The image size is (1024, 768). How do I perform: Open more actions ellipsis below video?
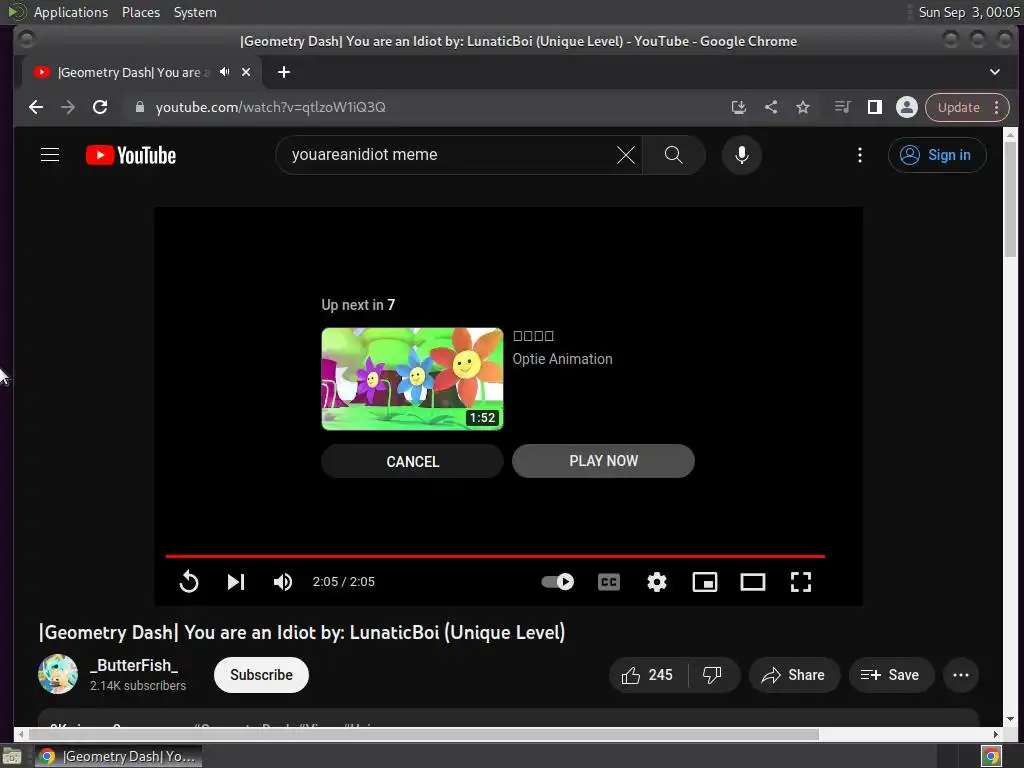click(961, 675)
